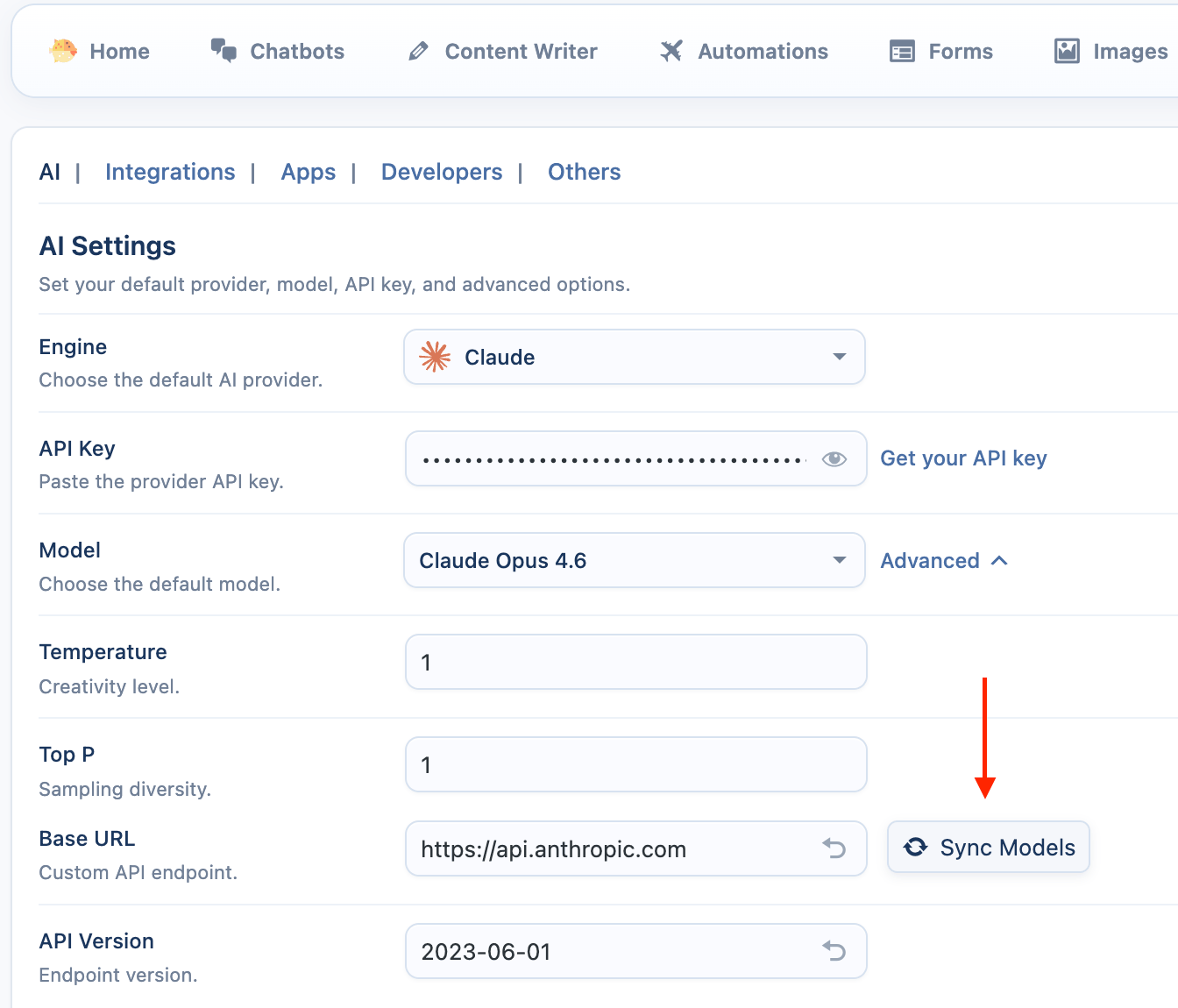Open the Model dropdown showing Claude Opus 4.6

[x=634, y=560]
